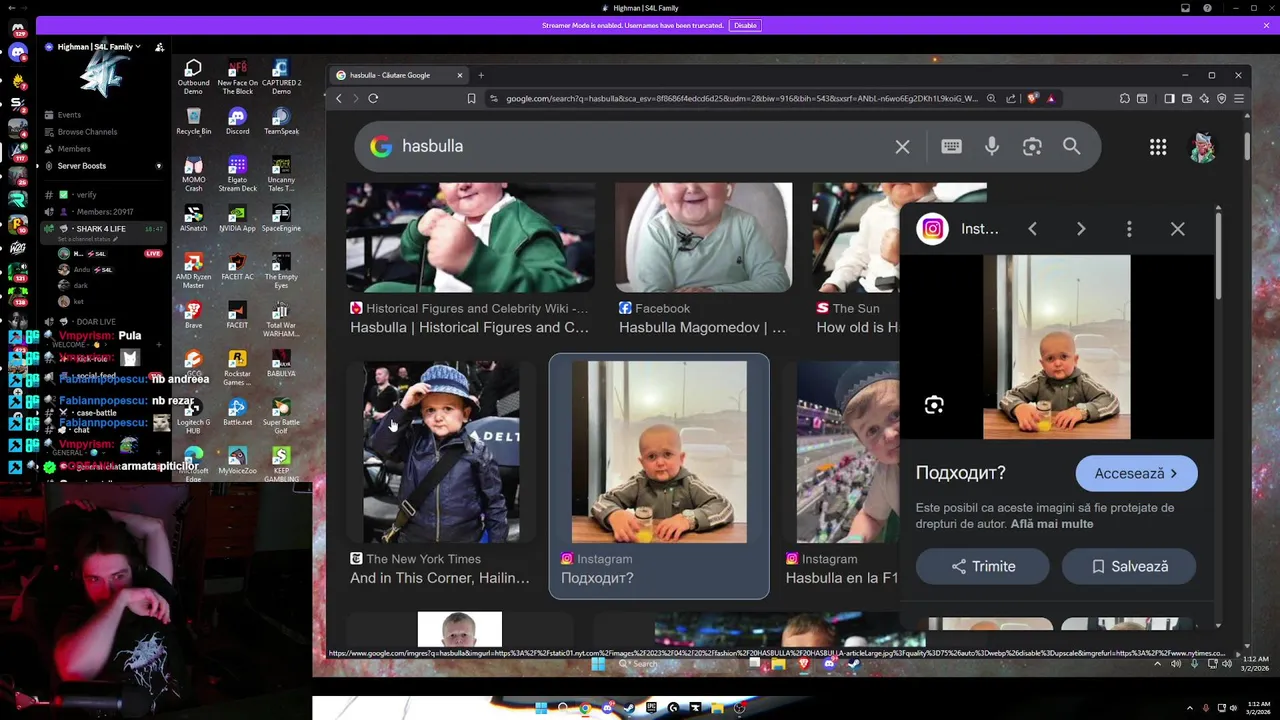The image size is (1280, 720).
Task: Close the image preview panel
Action: click(x=1178, y=229)
